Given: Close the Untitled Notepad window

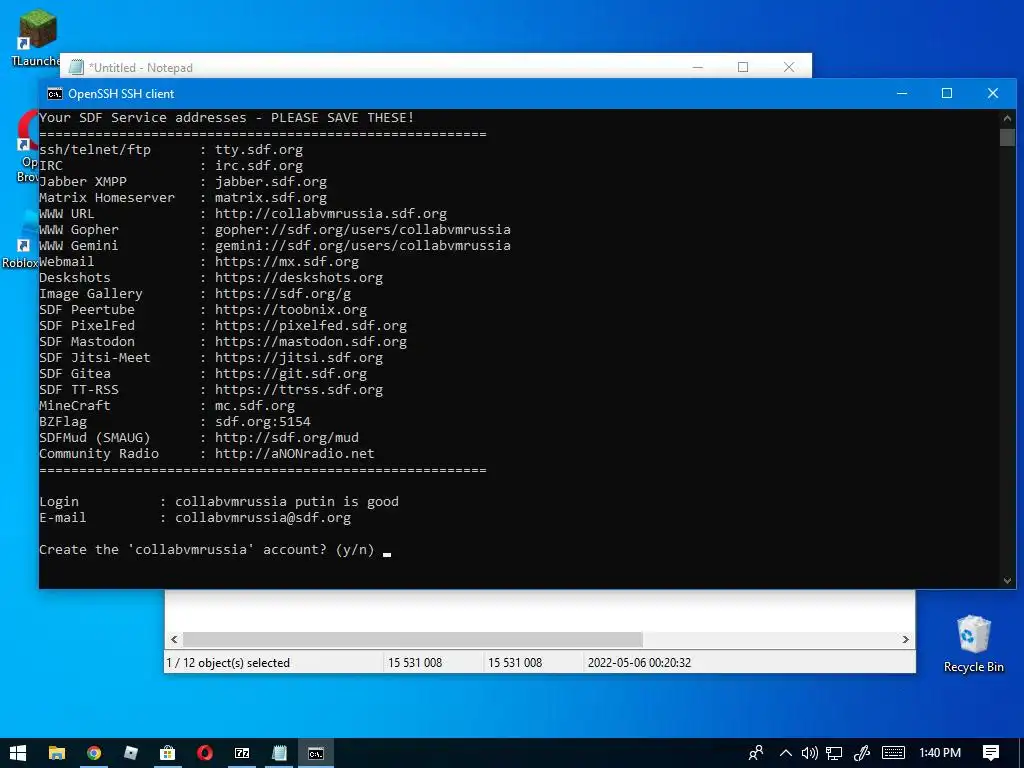Looking at the screenshot, I should (x=789, y=67).
